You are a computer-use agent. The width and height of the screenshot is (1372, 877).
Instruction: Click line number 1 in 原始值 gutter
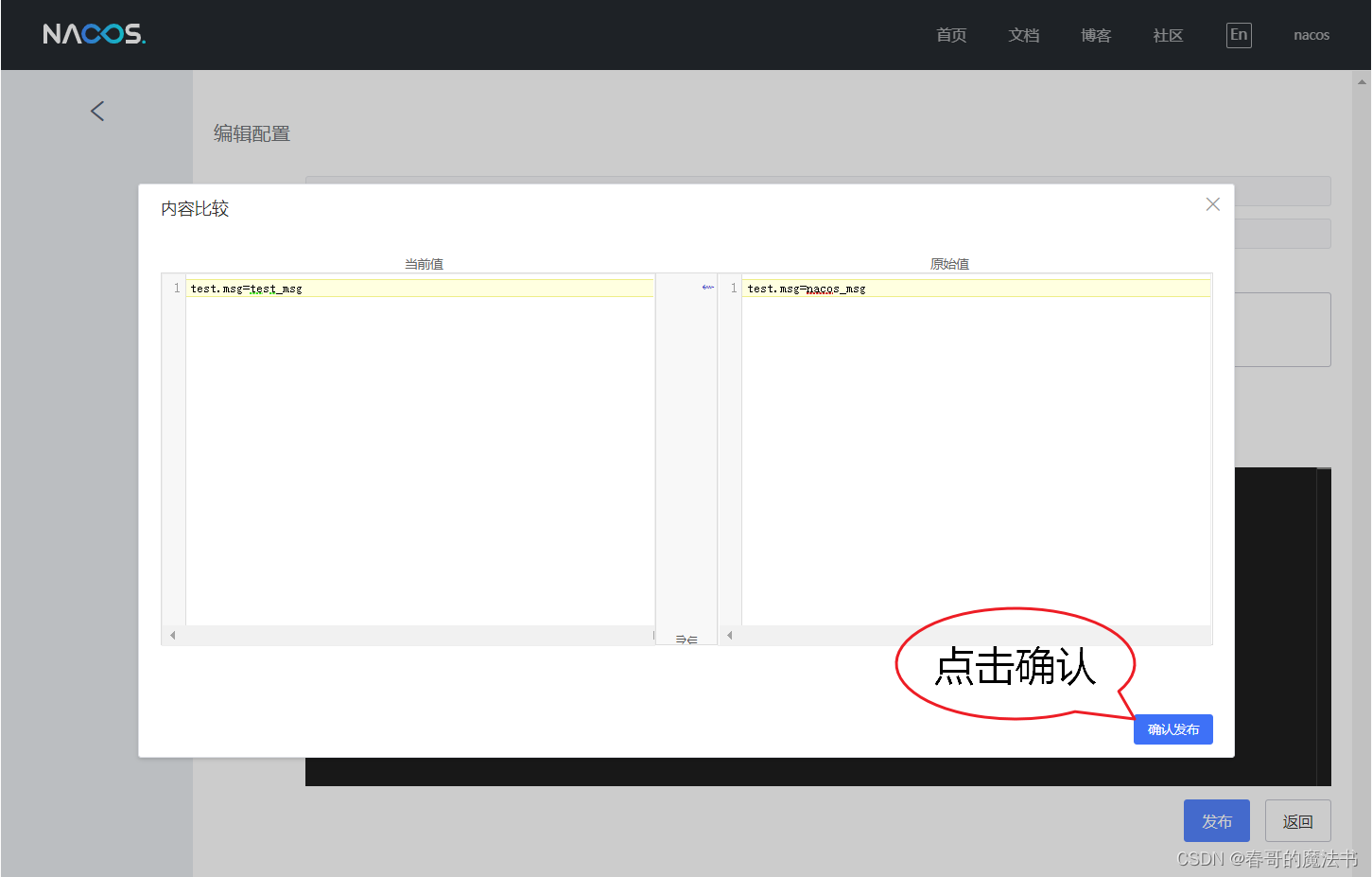coord(734,289)
